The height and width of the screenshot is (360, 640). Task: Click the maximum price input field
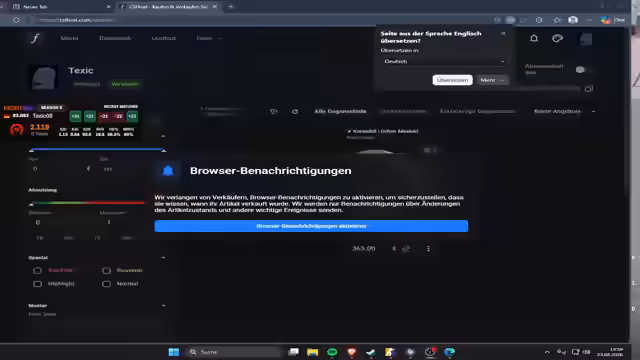tap(131, 169)
